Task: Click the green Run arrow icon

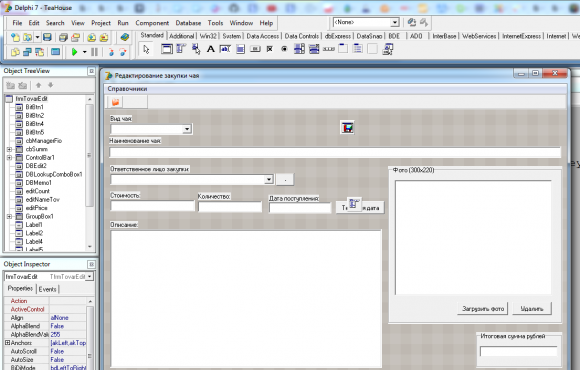Action: point(74,52)
